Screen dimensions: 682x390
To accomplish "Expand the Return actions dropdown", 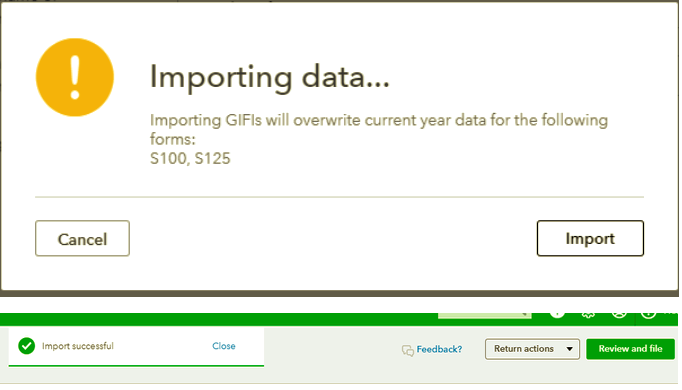I will pyautogui.click(x=532, y=349).
